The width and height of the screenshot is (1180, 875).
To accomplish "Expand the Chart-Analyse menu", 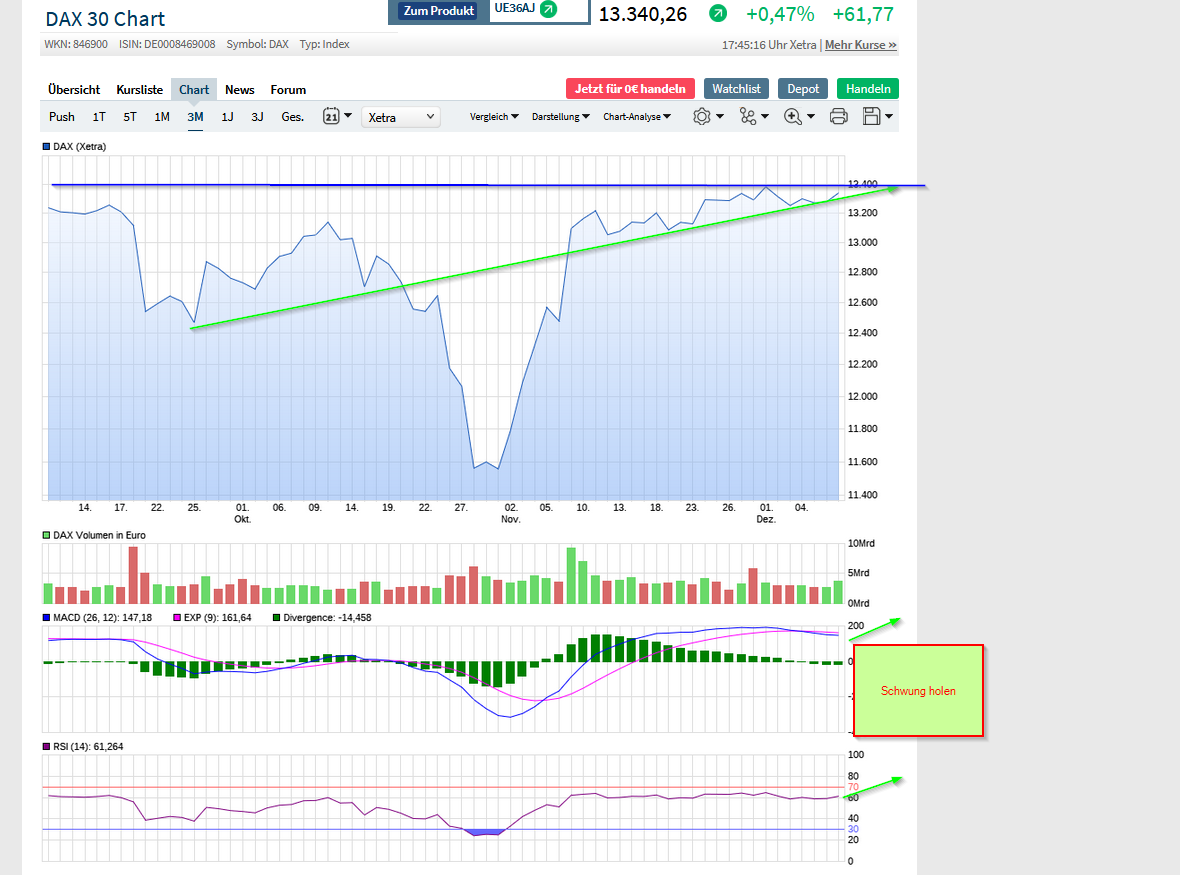I will (637, 117).
